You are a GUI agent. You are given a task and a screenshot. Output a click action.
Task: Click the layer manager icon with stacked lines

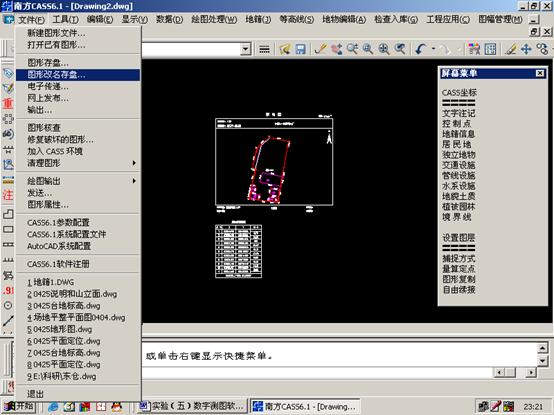click(x=264, y=49)
